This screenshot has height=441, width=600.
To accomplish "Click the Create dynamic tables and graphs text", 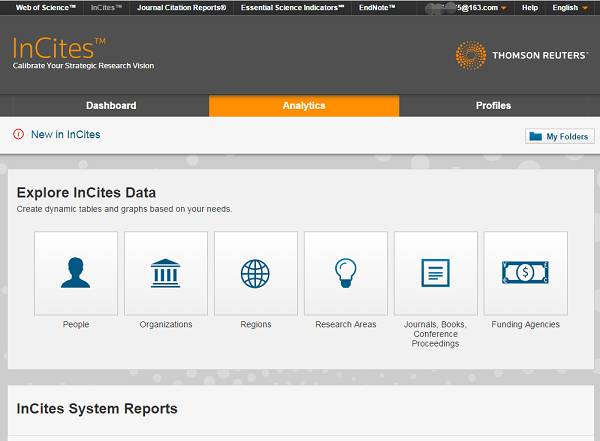I will click(124, 209).
